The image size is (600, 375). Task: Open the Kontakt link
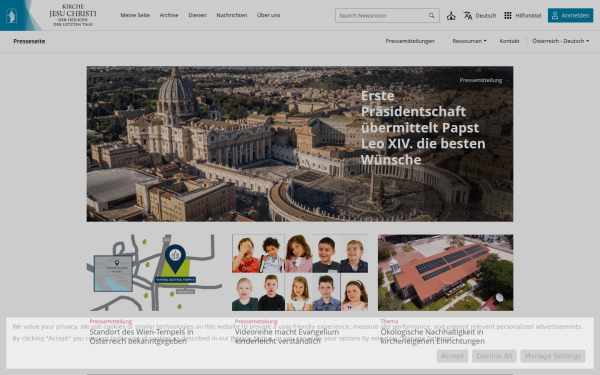pyautogui.click(x=509, y=41)
